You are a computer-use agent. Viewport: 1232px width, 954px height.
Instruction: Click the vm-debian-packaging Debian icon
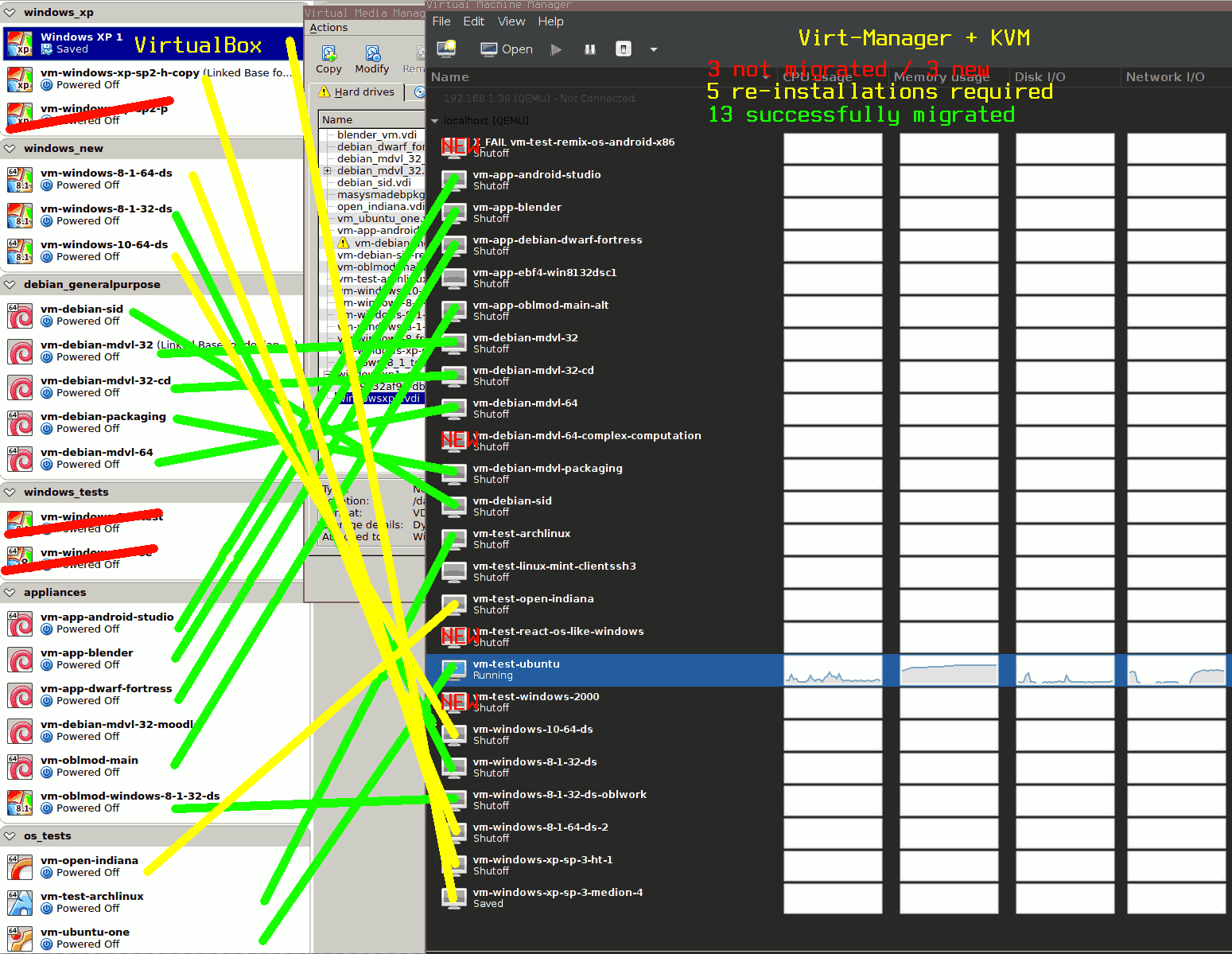[20, 422]
